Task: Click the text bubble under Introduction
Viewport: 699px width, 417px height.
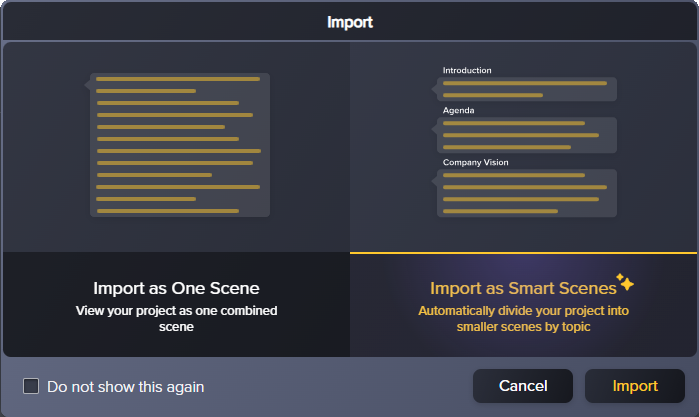Action: pyautogui.click(x=526, y=89)
